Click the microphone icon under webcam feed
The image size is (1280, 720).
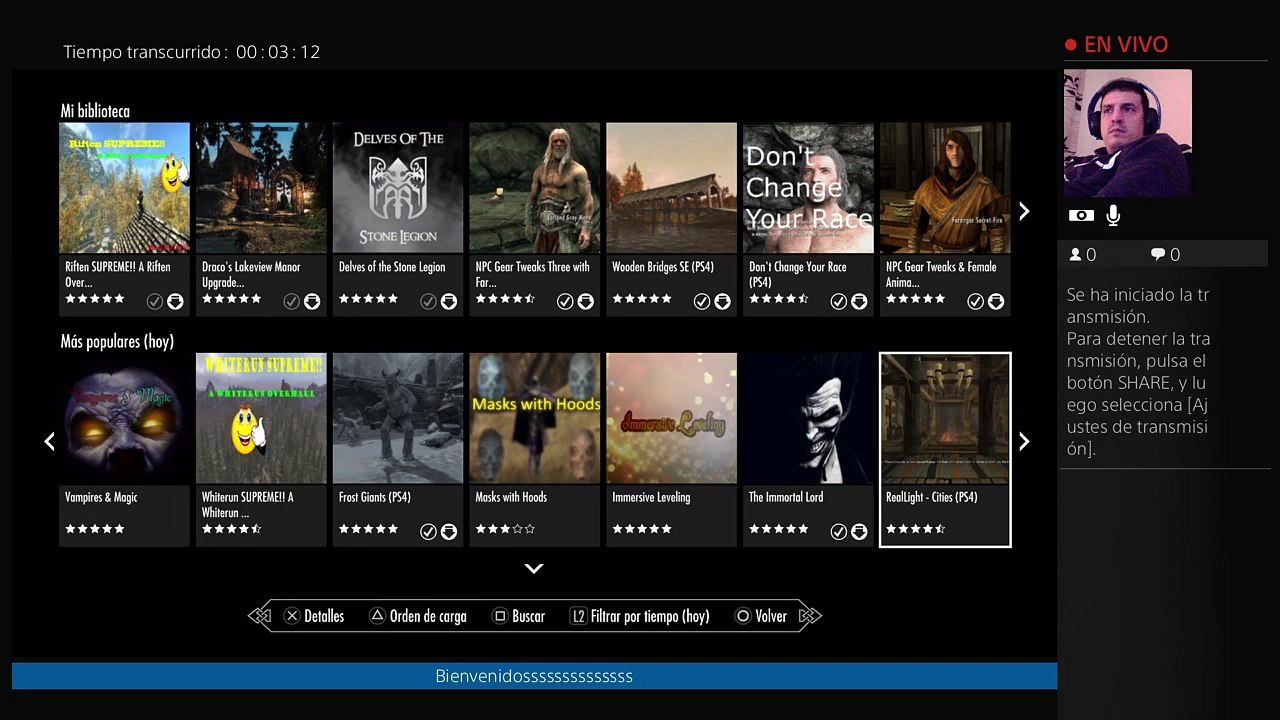(x=1113, y=215)
